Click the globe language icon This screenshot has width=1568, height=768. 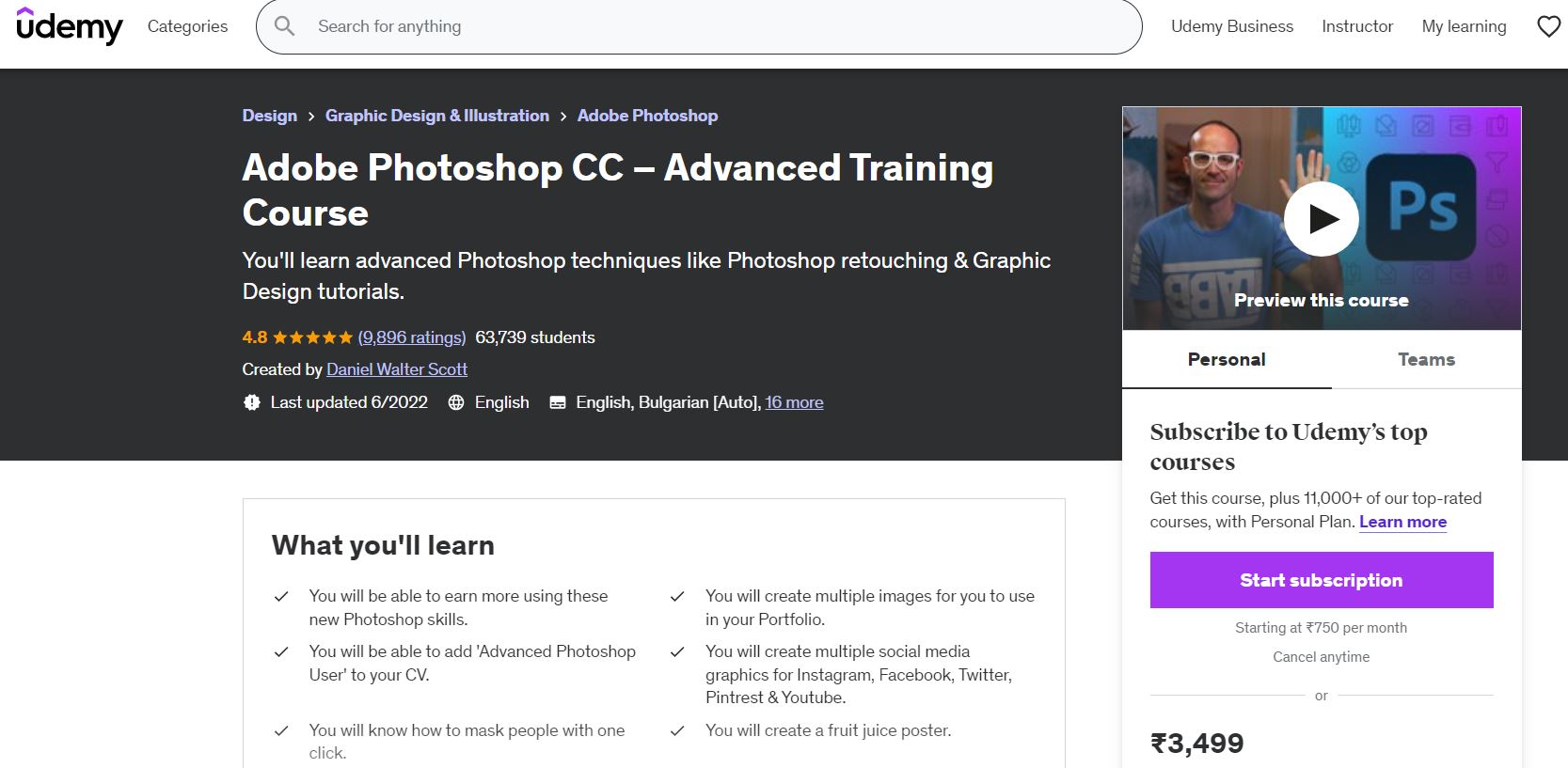click(456, 402)
